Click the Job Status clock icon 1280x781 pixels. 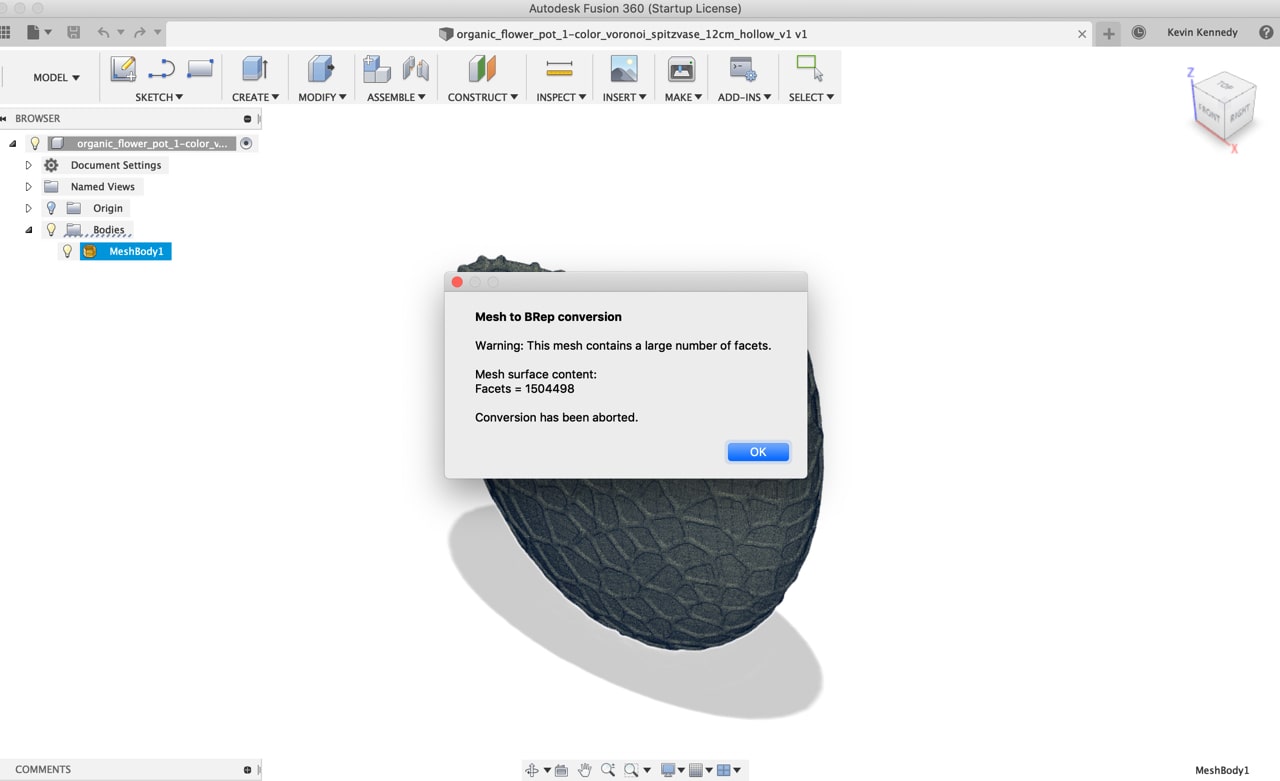(1138, 33)
